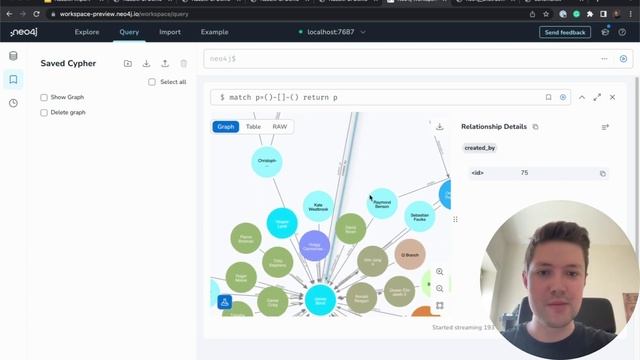The image size is (640, 360).
Task: Add a new folder in Saved Cypher
Action: [128, 63]
